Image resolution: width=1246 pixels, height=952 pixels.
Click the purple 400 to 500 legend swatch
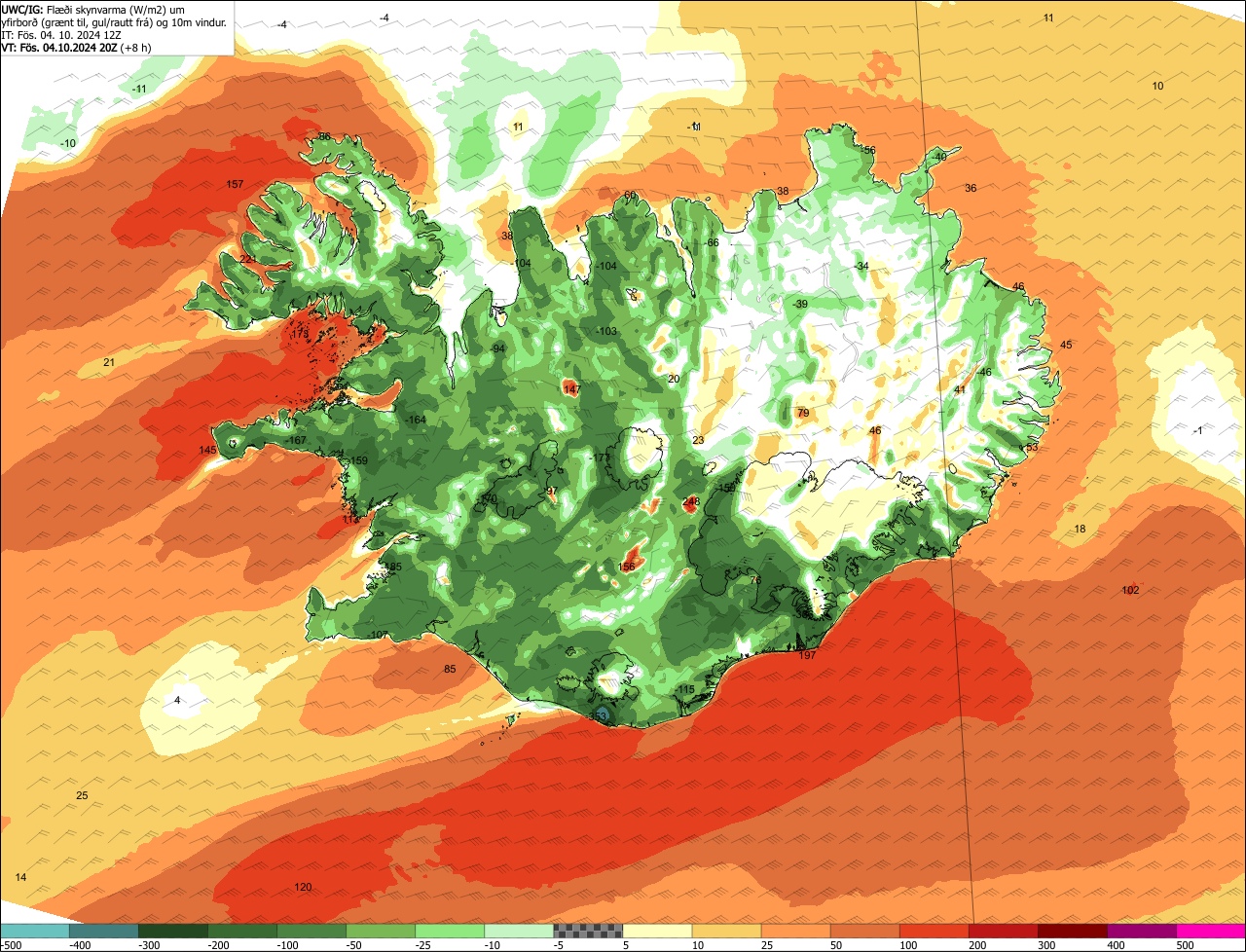click(1141, 931)
